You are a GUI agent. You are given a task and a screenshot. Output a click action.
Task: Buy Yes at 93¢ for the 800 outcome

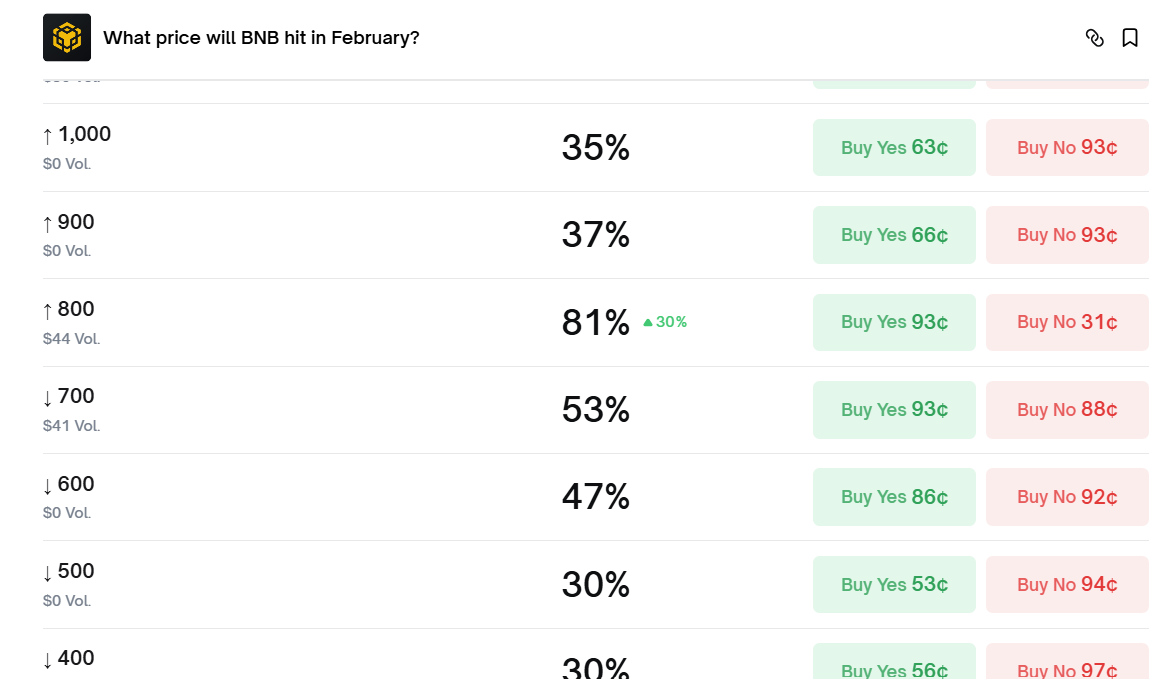[x=893, y=322]
